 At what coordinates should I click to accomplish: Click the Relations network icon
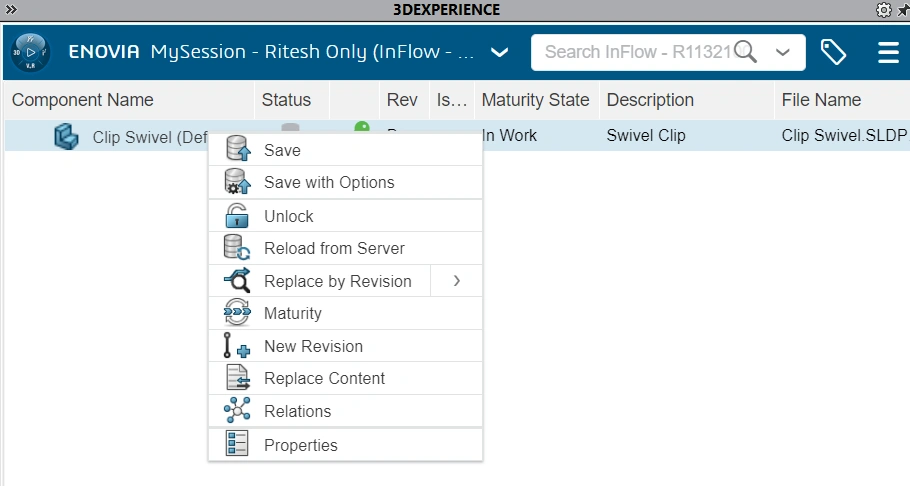pos(236,411)
